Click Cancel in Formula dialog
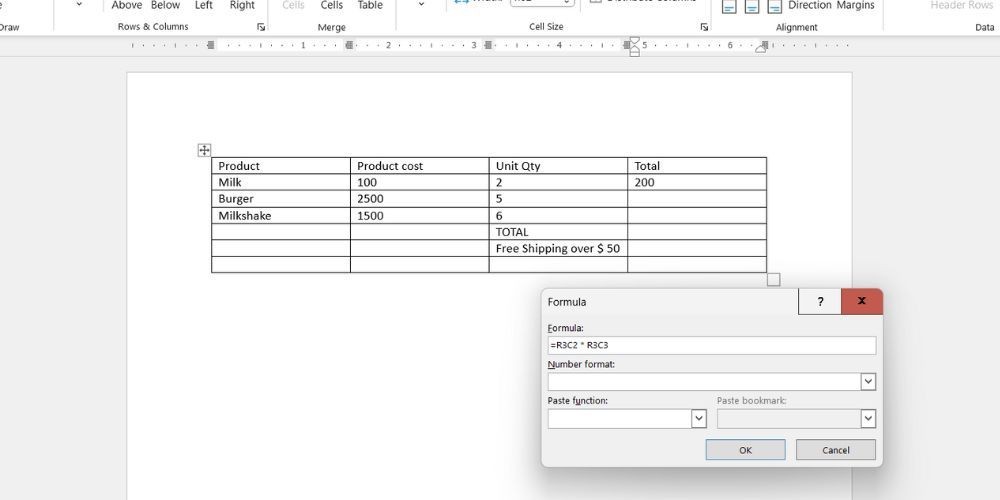Viewport: 1000px width, 500px height. coord(835,450)
